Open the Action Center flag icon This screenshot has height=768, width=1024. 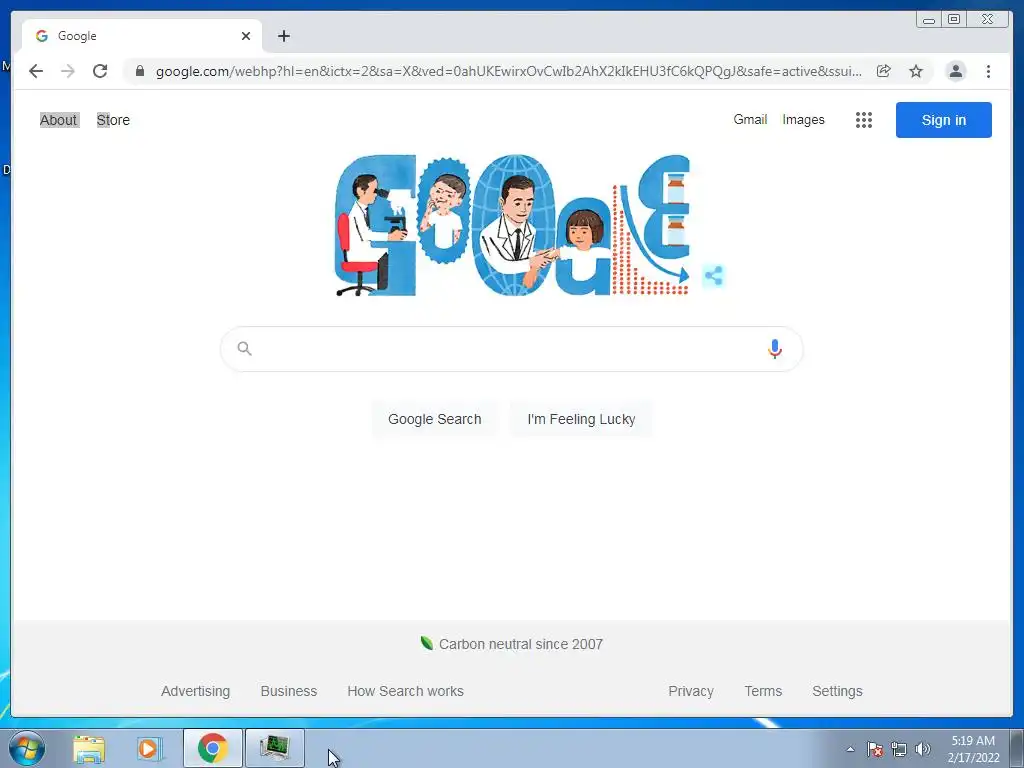coord(875,749)
